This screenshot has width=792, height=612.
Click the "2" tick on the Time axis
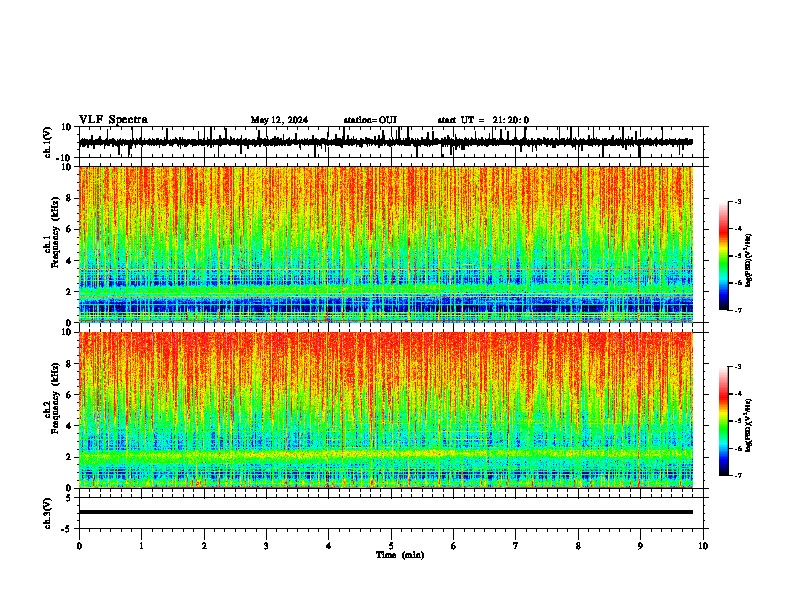coord(204,546)
